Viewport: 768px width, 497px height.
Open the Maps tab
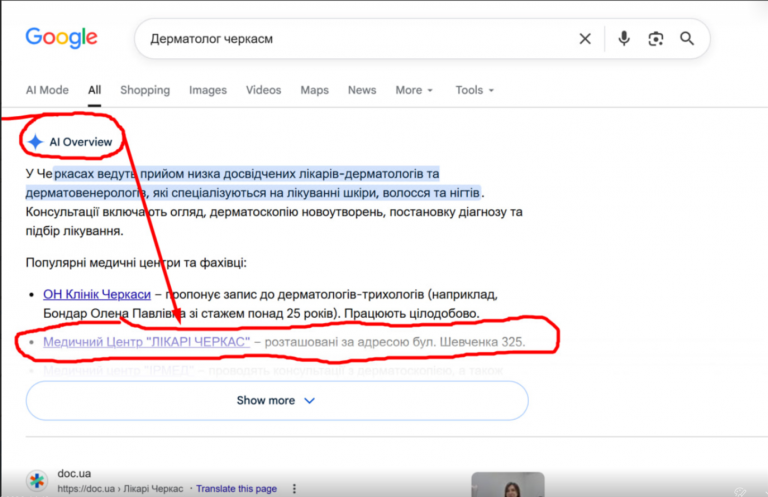(x=314, y=90)
